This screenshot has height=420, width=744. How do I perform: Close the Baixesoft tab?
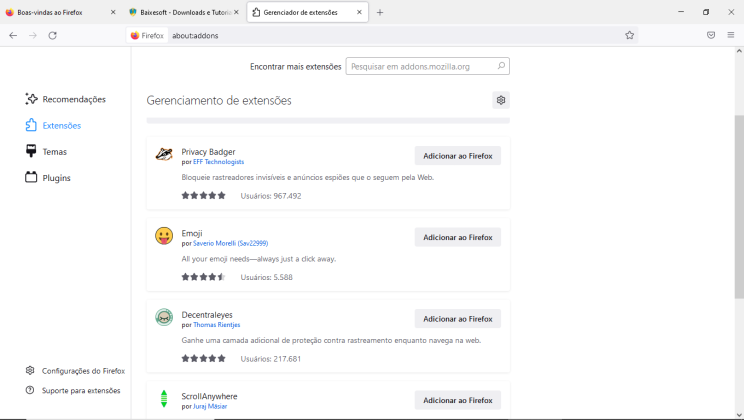(x=236, y=12)
